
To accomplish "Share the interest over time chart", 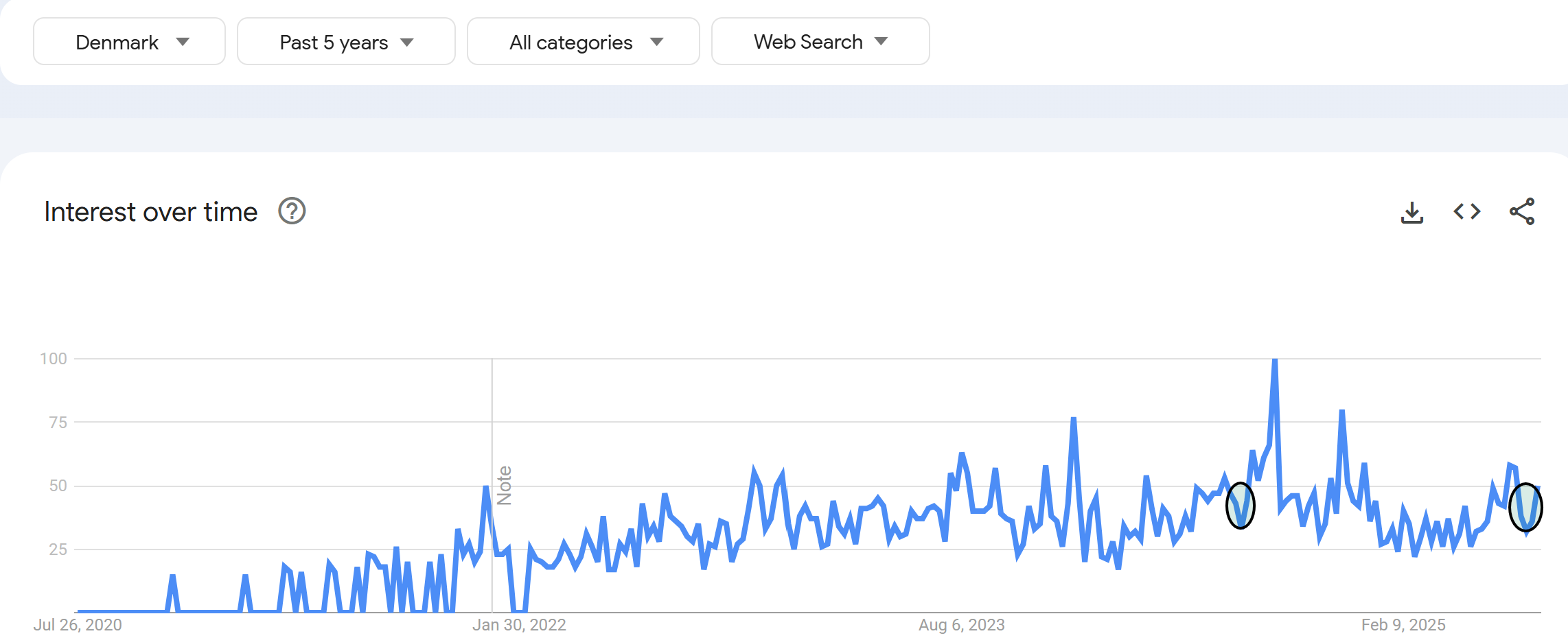I will coord(1522,211).
